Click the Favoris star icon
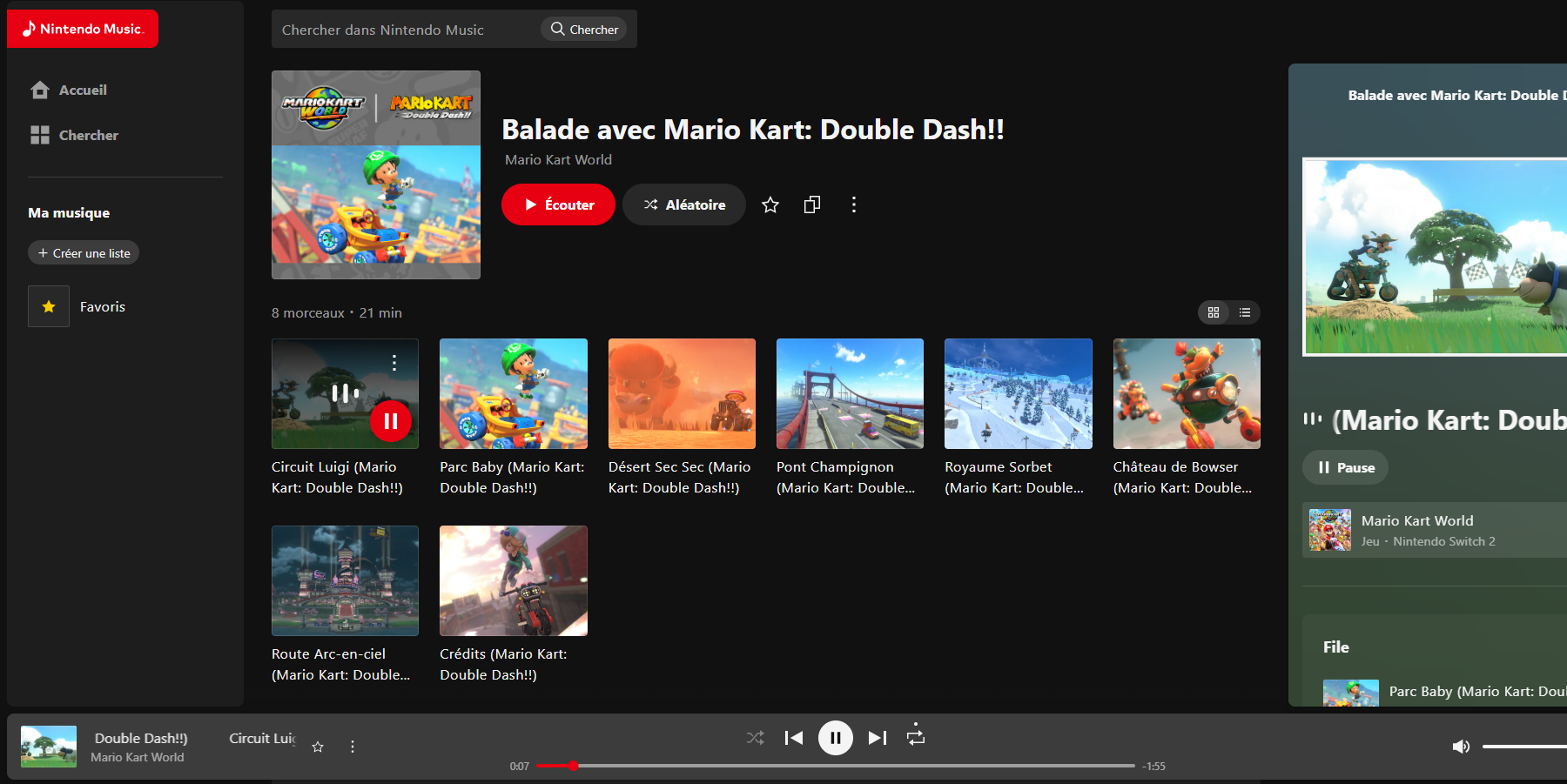The height and width of the screenshot is (784, 1567). (49, 306)
